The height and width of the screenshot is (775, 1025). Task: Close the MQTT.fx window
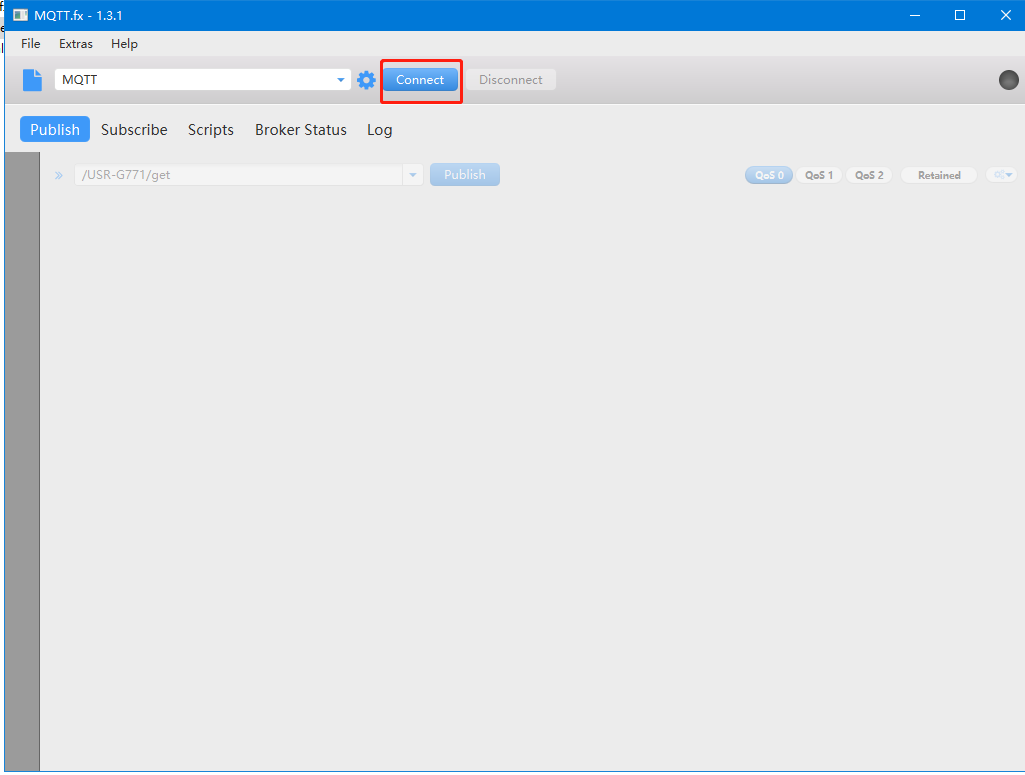[1005, 15]
